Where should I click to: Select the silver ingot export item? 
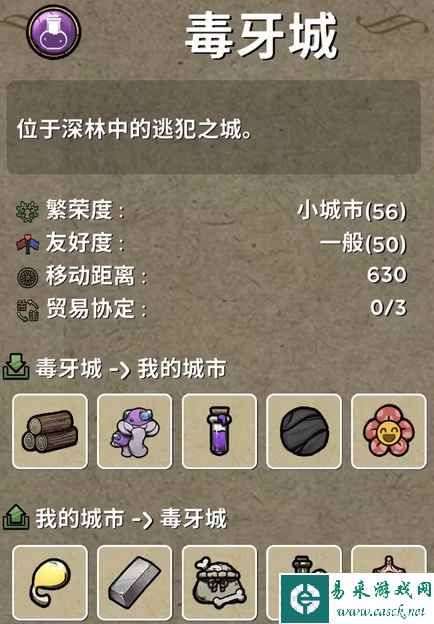click(134, 583)
